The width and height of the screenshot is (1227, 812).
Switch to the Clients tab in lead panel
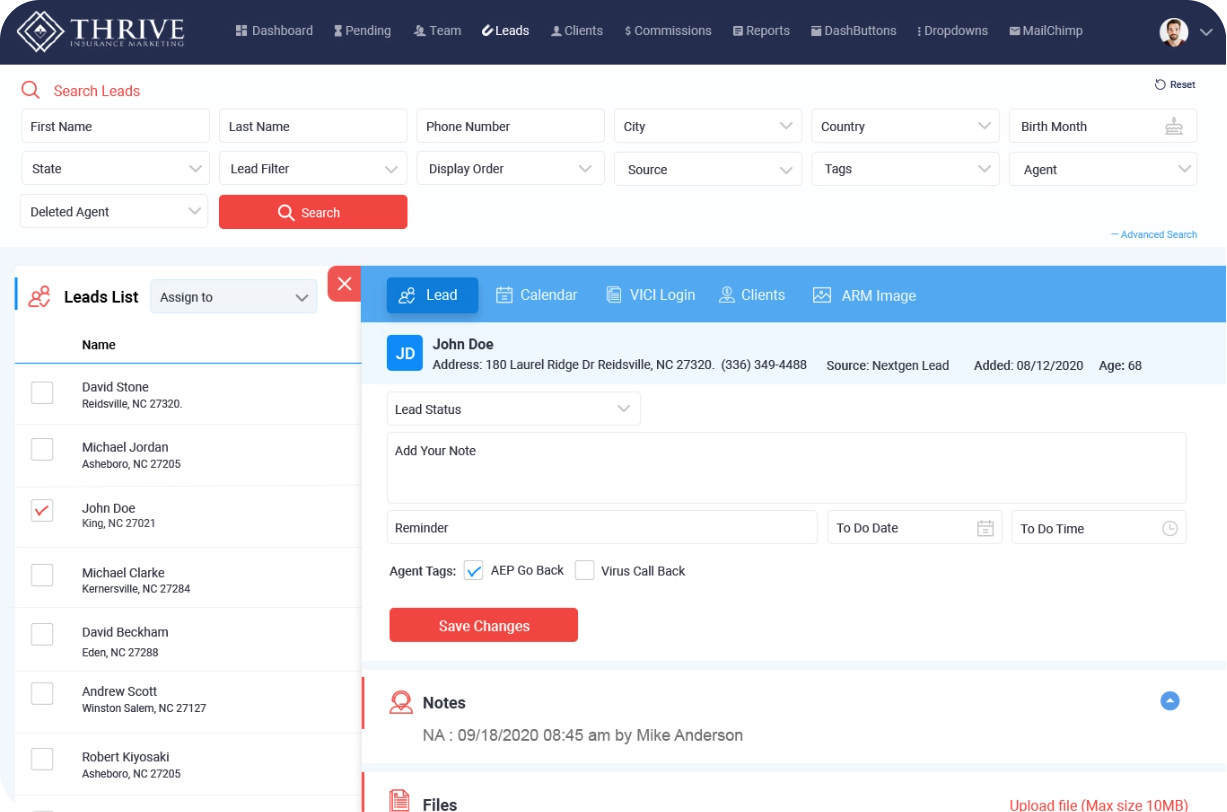point(752,295)
